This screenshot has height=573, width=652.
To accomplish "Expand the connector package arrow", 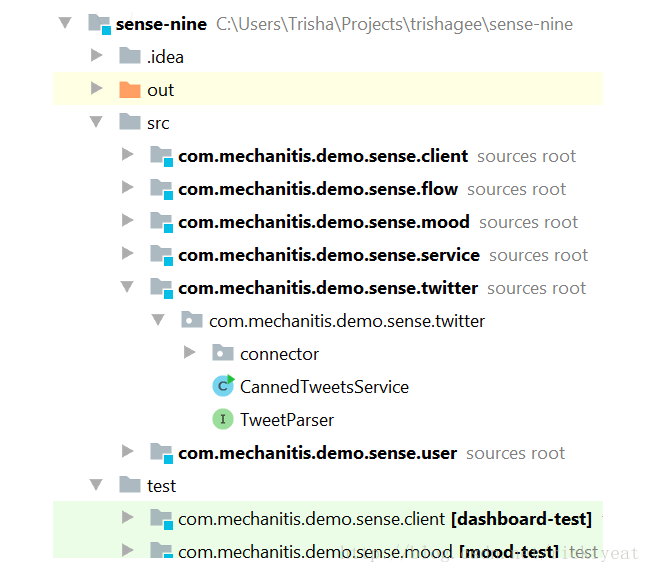I will [190, 353].
